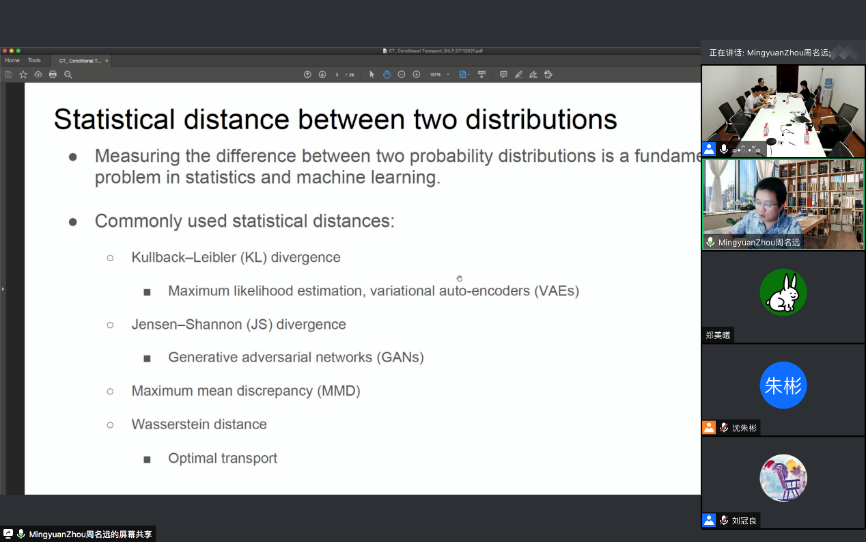
Task: Click the muted mic icon beside 沈朱彬
Action: click(x=724, y=428)
